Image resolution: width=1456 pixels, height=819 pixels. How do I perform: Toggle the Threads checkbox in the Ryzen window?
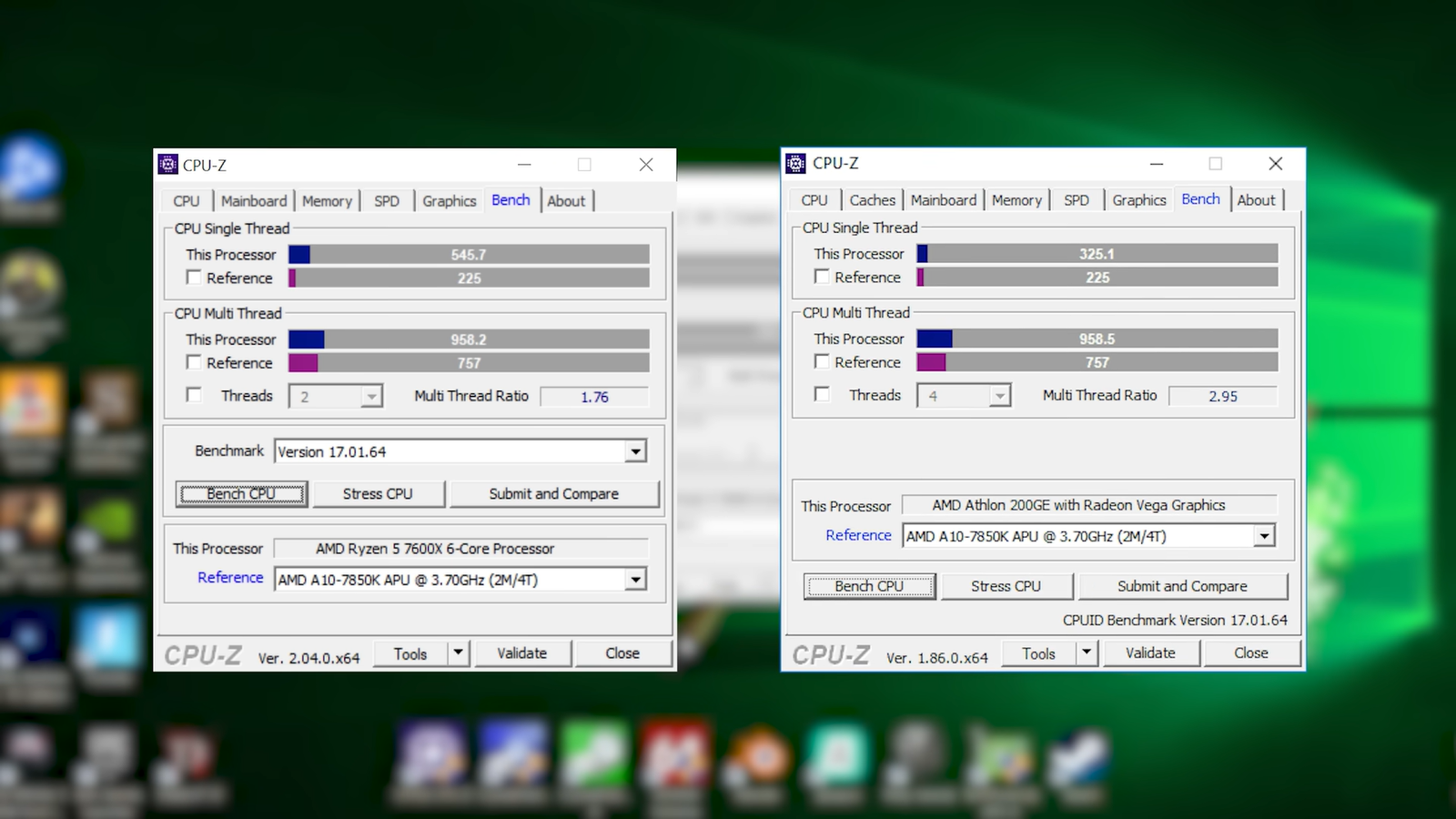click(194, 395)
